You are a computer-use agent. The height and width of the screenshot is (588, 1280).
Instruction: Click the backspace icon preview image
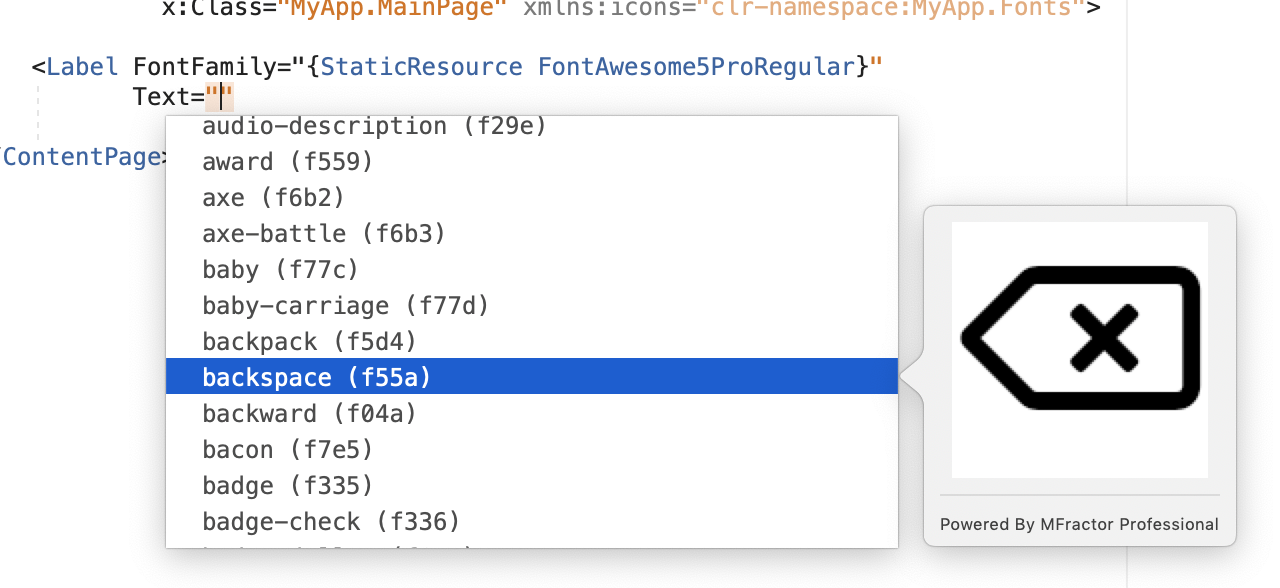1080,350
